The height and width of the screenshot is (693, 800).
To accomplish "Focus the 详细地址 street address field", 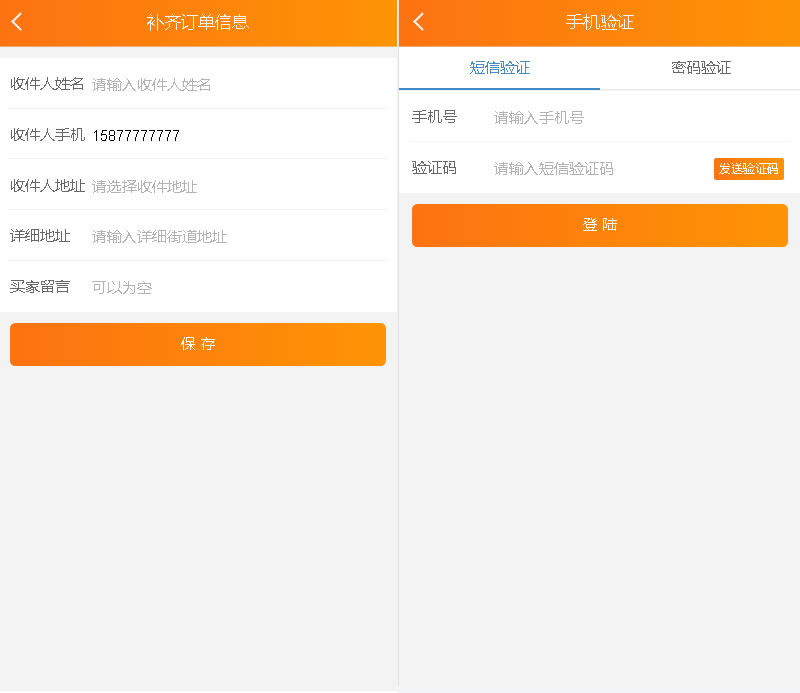I will (238, 237).
